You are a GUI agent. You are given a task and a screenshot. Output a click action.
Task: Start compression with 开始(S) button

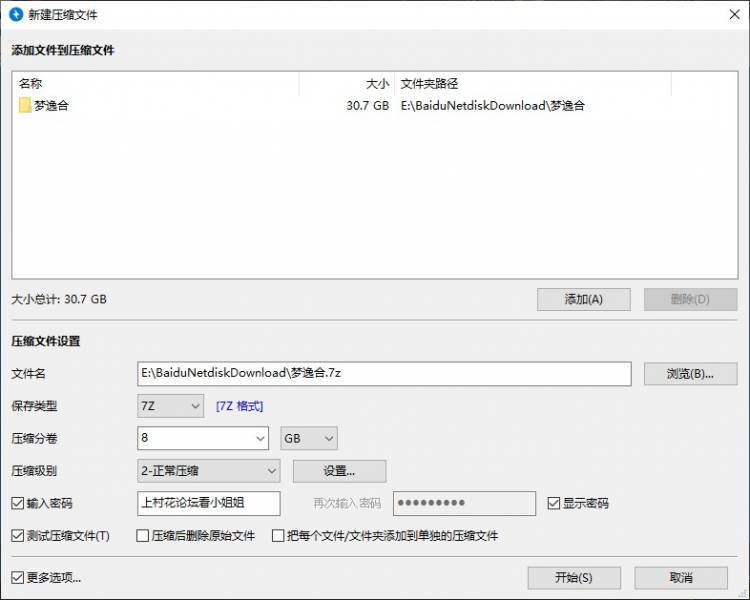click(x=574, y=578)
